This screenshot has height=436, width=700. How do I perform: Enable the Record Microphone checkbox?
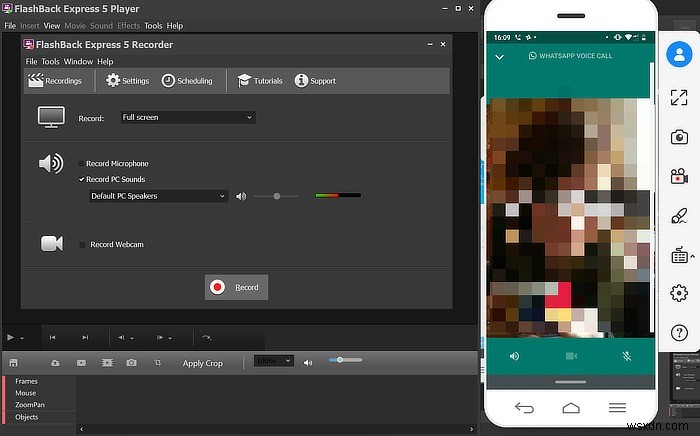click(81, 164)
